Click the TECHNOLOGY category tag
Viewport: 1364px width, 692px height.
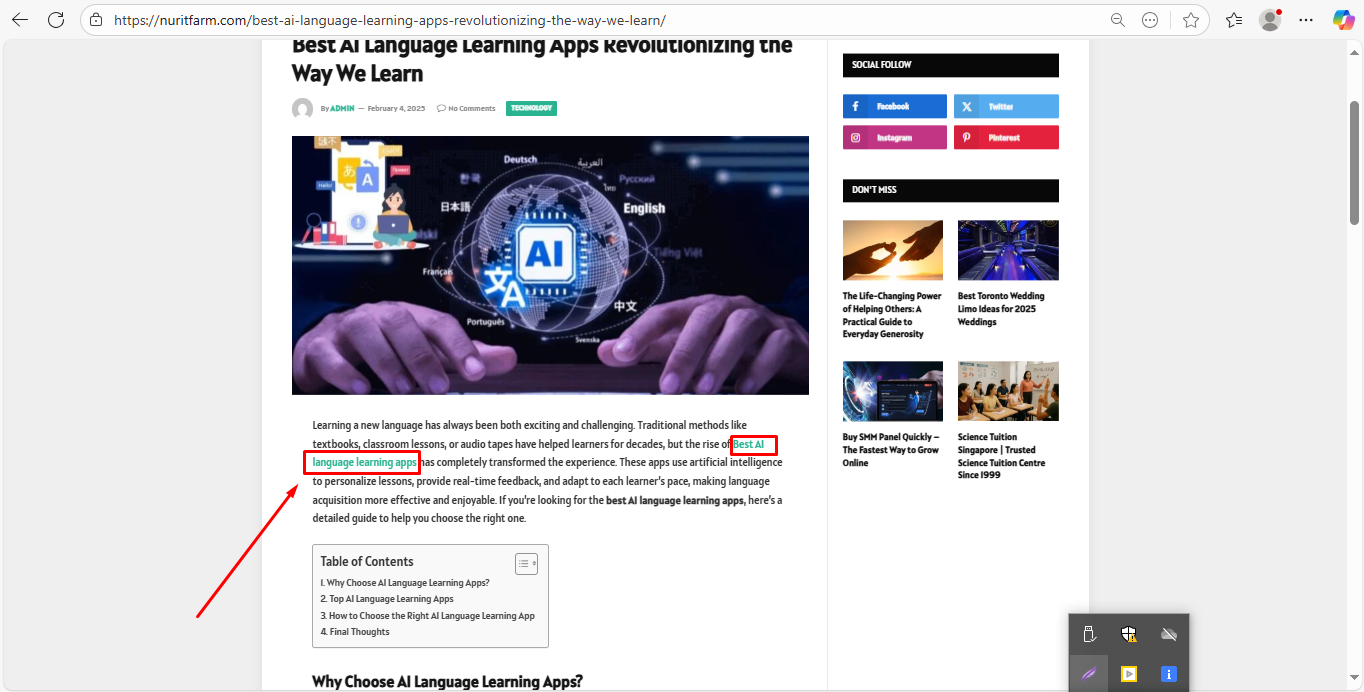point(531,108)
